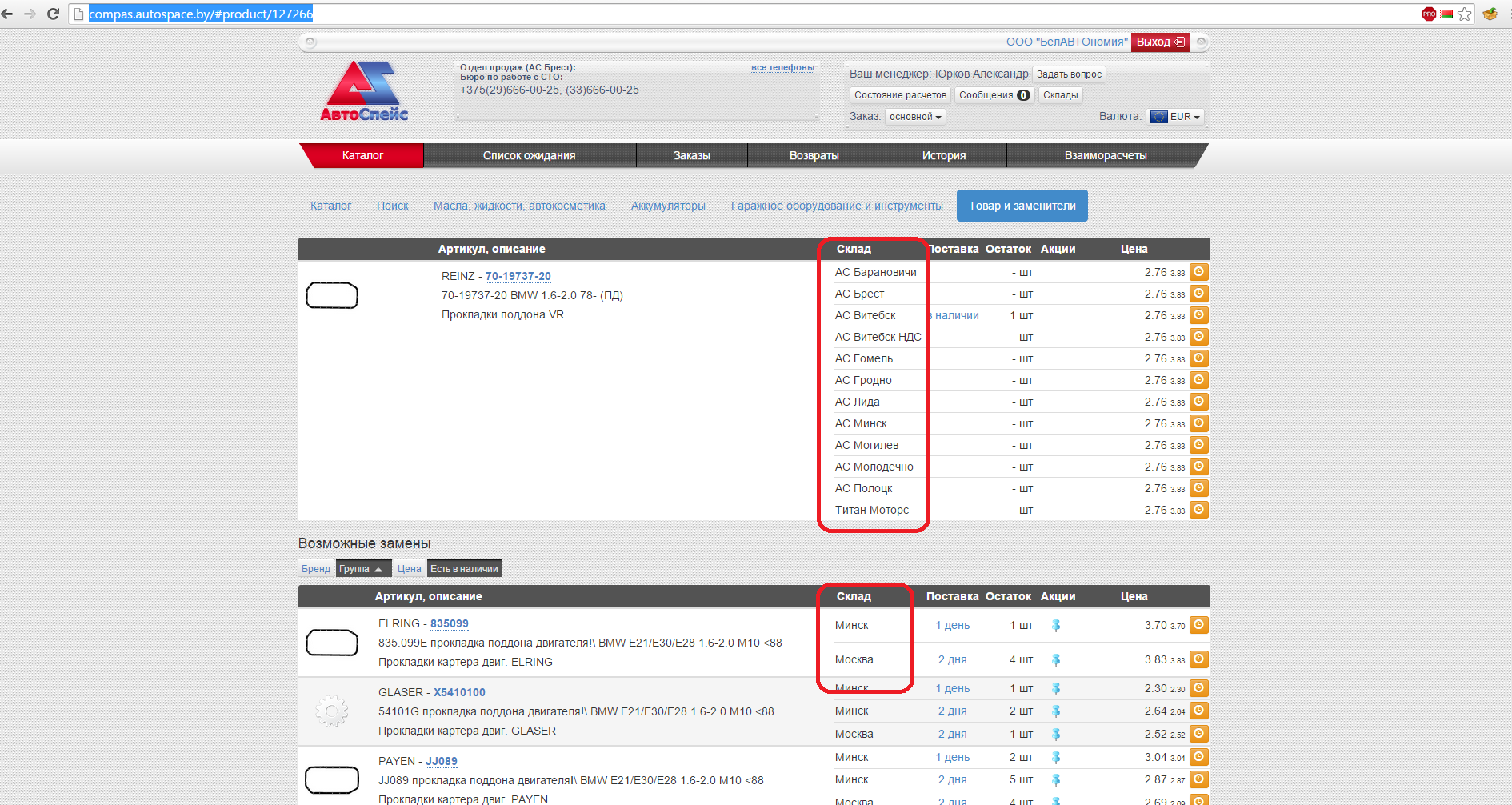1512x805 pixels.
Task: Open Гаражное оборудование и инструменты section
Action: (837, 206)
